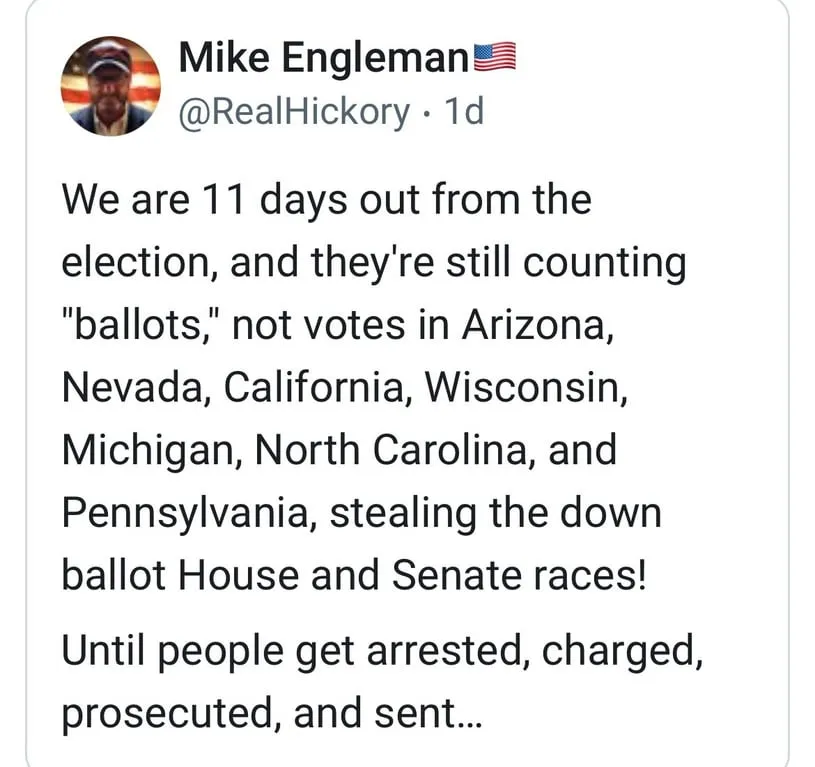Open the Mike Engleman display name link

(324, 57)
